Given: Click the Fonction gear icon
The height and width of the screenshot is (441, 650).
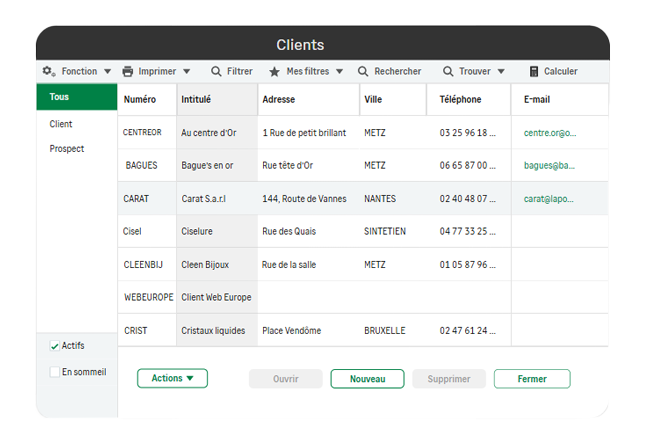Looking at the screenshot, I should (x=49, y=72).
